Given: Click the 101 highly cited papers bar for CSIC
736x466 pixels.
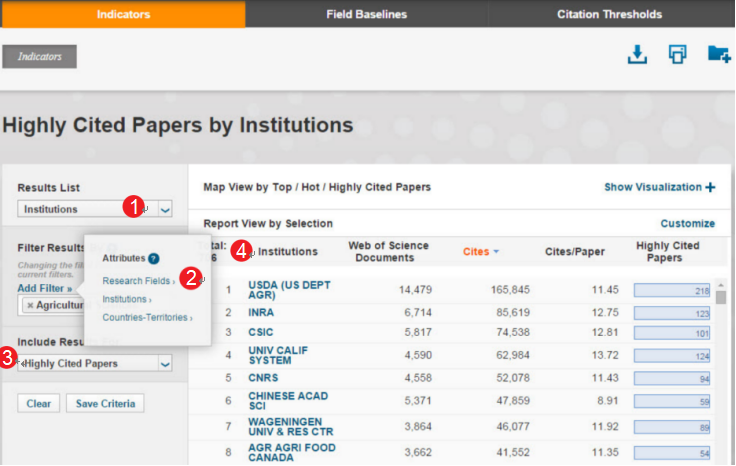Looking at the screenshot, I should [x=672, y=333].
